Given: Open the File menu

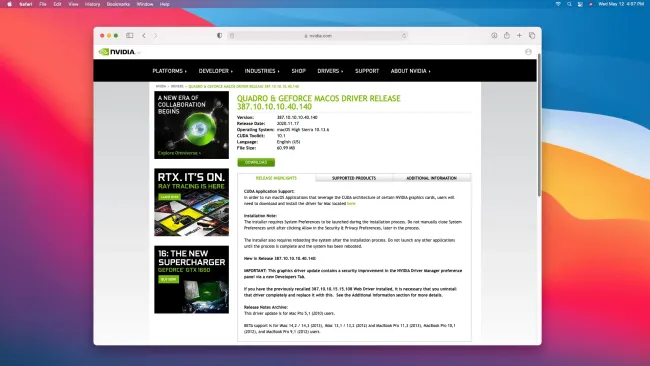Looking at the screenshot, I should pyautogui.click(x=43, y=4).
